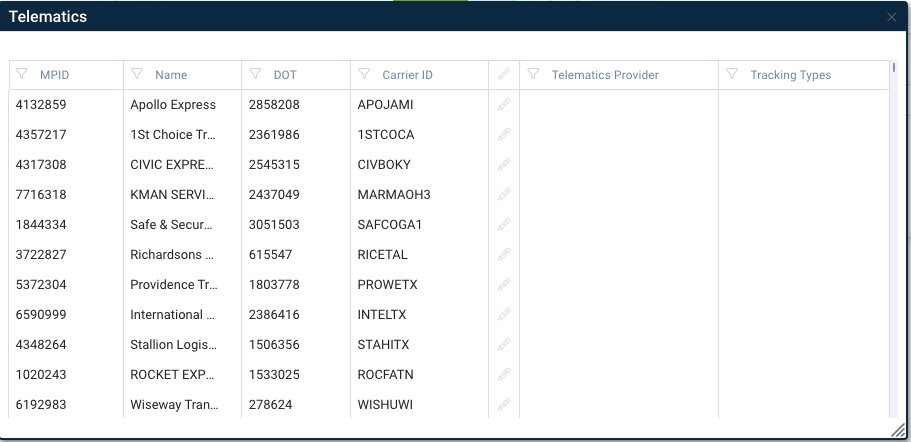Open the filter for Name column
The height and width of the screenshot is (442, 911).
coord(137,74)
